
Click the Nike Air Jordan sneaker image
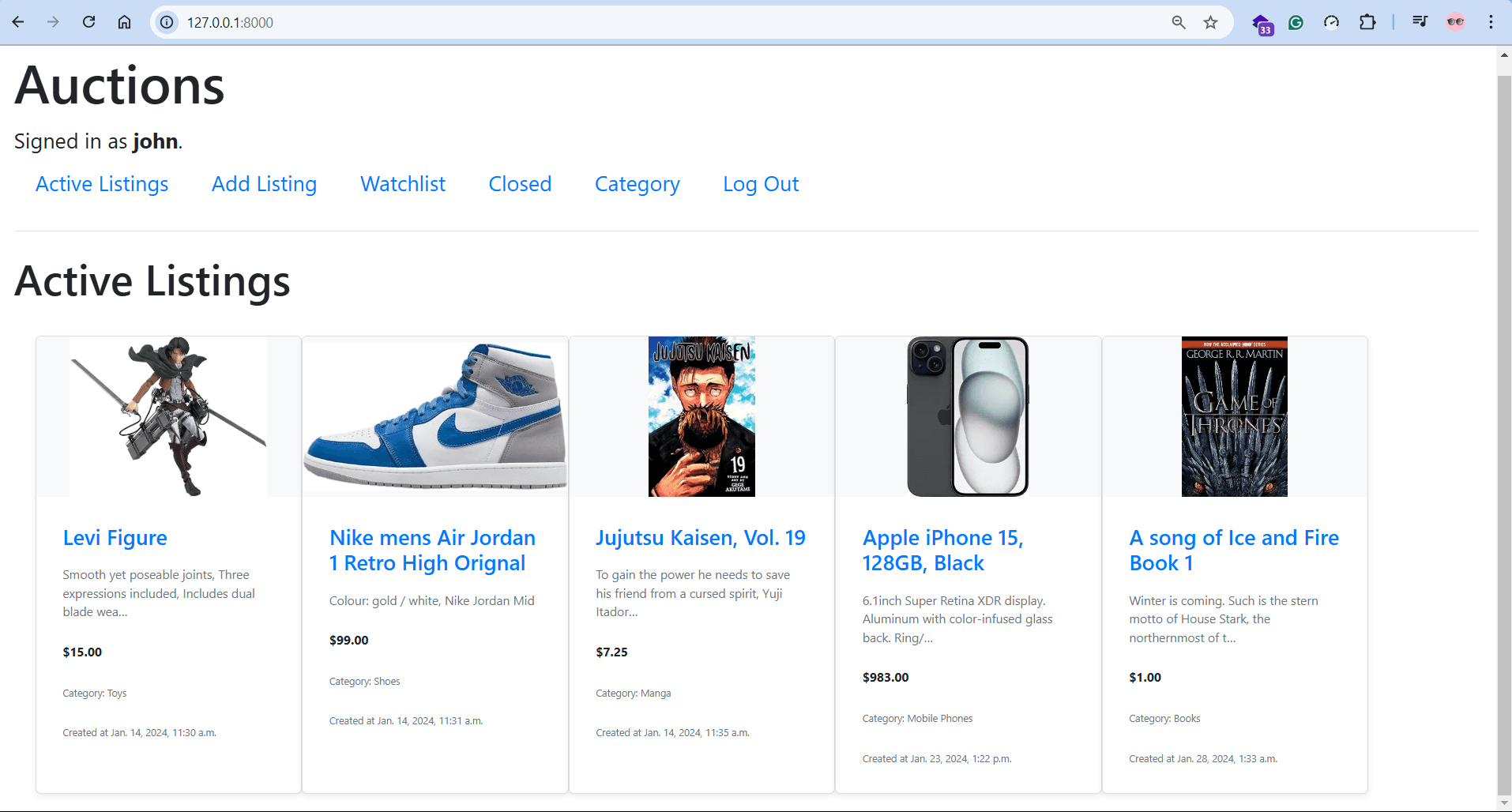click(435, 416)
